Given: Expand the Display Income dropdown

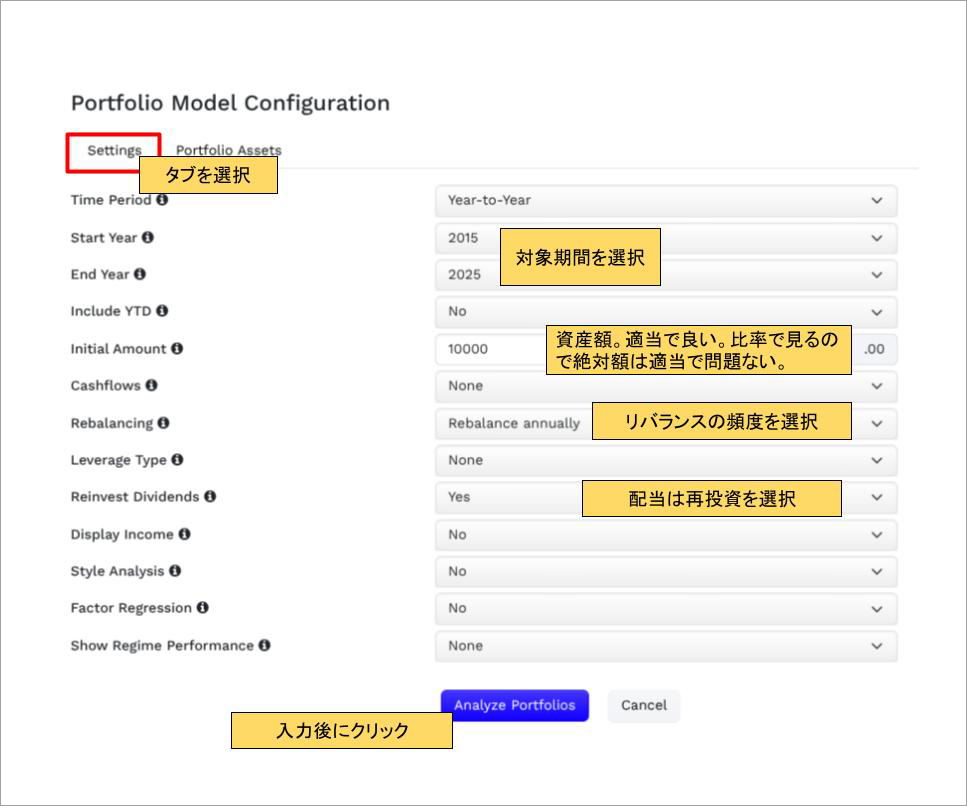Looking at the screenshot, I should pyautogui.click(x=665, y=535).
